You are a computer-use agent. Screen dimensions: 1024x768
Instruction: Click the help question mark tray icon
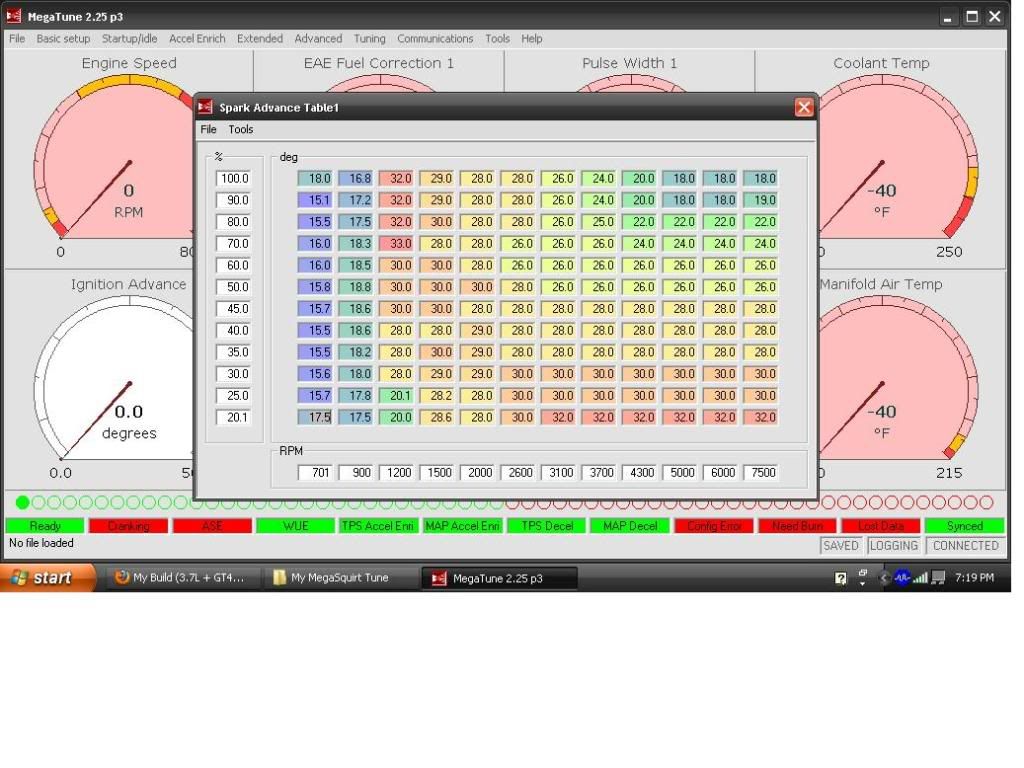(x=841, y=578)
